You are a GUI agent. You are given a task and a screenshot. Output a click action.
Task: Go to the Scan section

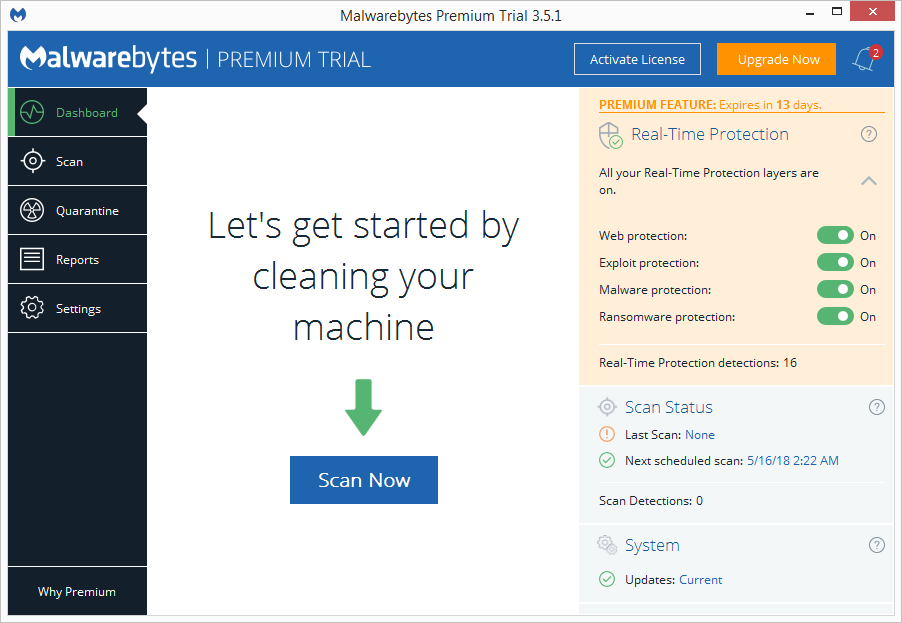pos(78,161)
